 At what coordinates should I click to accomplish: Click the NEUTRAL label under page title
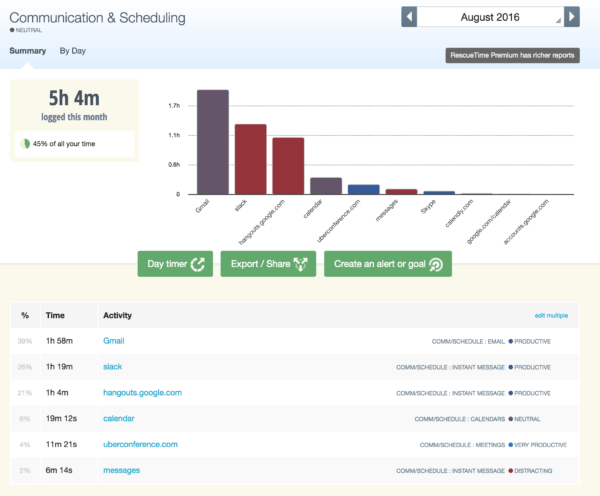pos(29,30)
